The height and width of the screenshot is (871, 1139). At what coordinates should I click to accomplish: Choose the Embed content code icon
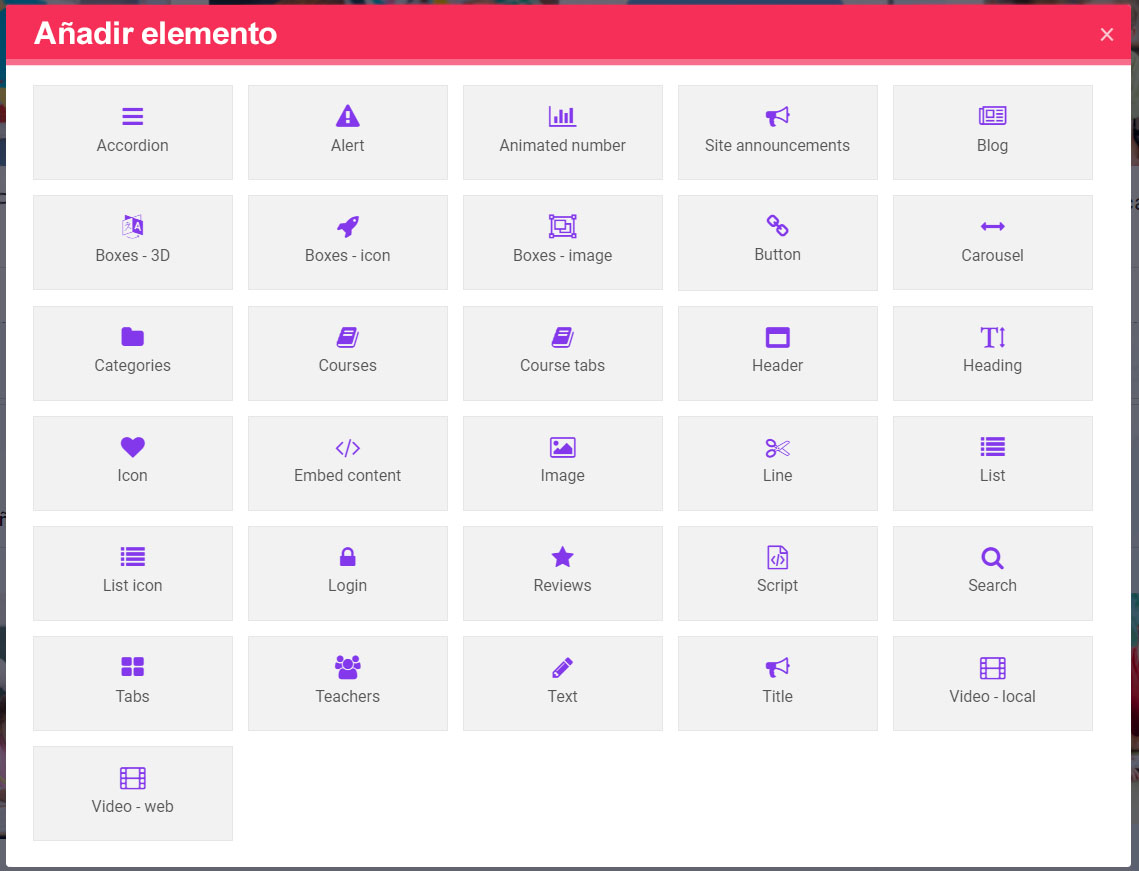click(347, 447)
